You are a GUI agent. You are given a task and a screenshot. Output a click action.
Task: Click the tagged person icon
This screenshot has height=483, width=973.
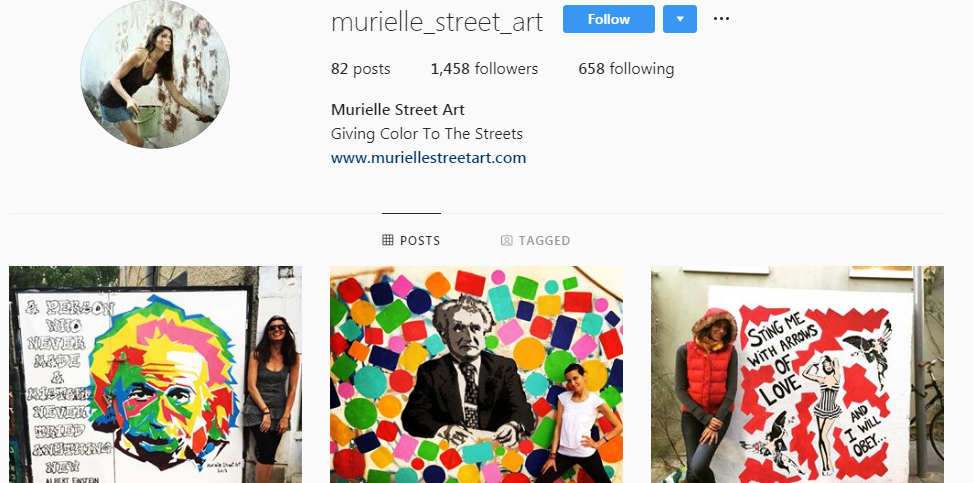[506, 240]
